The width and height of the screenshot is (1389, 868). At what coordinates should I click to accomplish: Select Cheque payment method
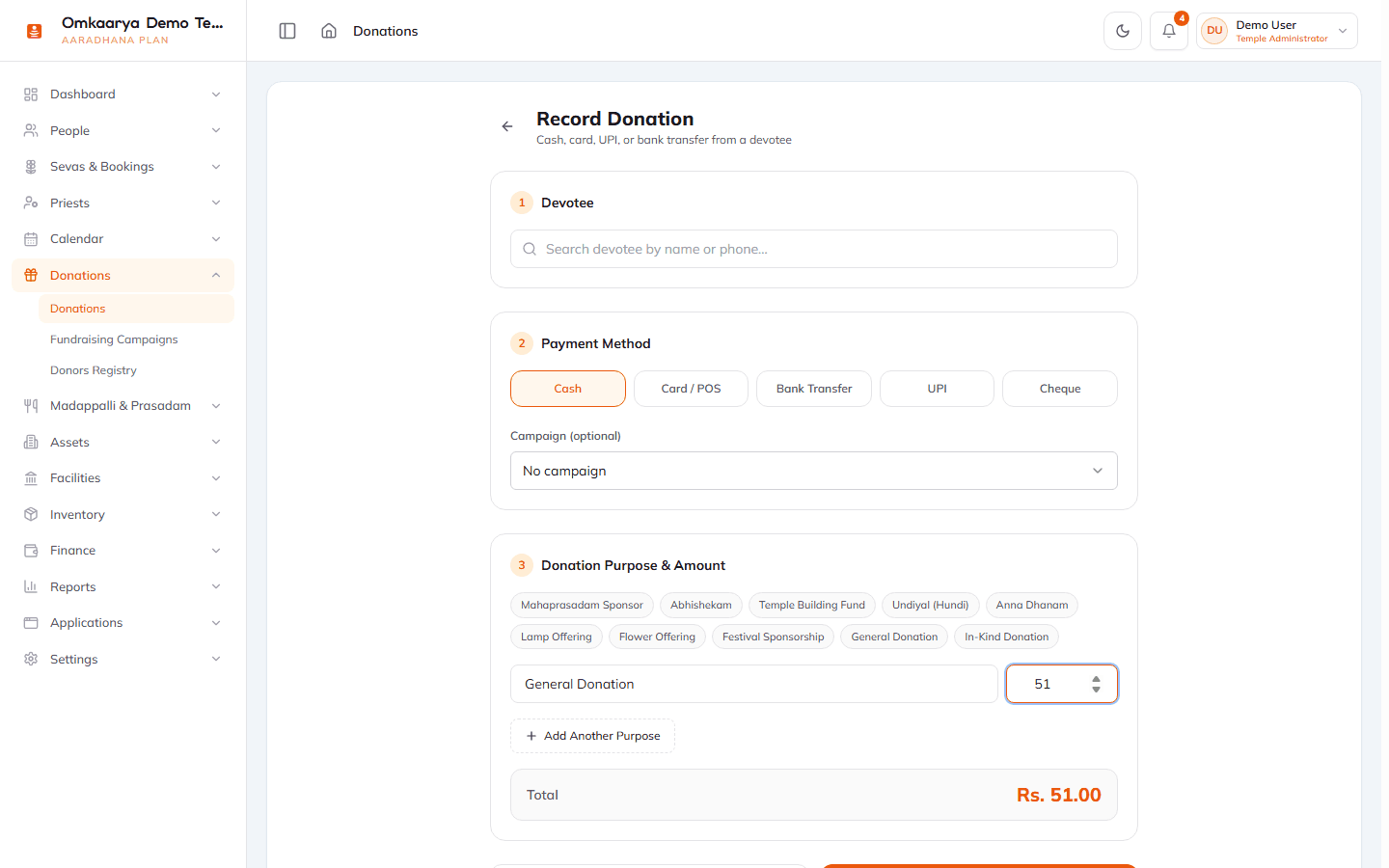click(x=1060, y=389)
